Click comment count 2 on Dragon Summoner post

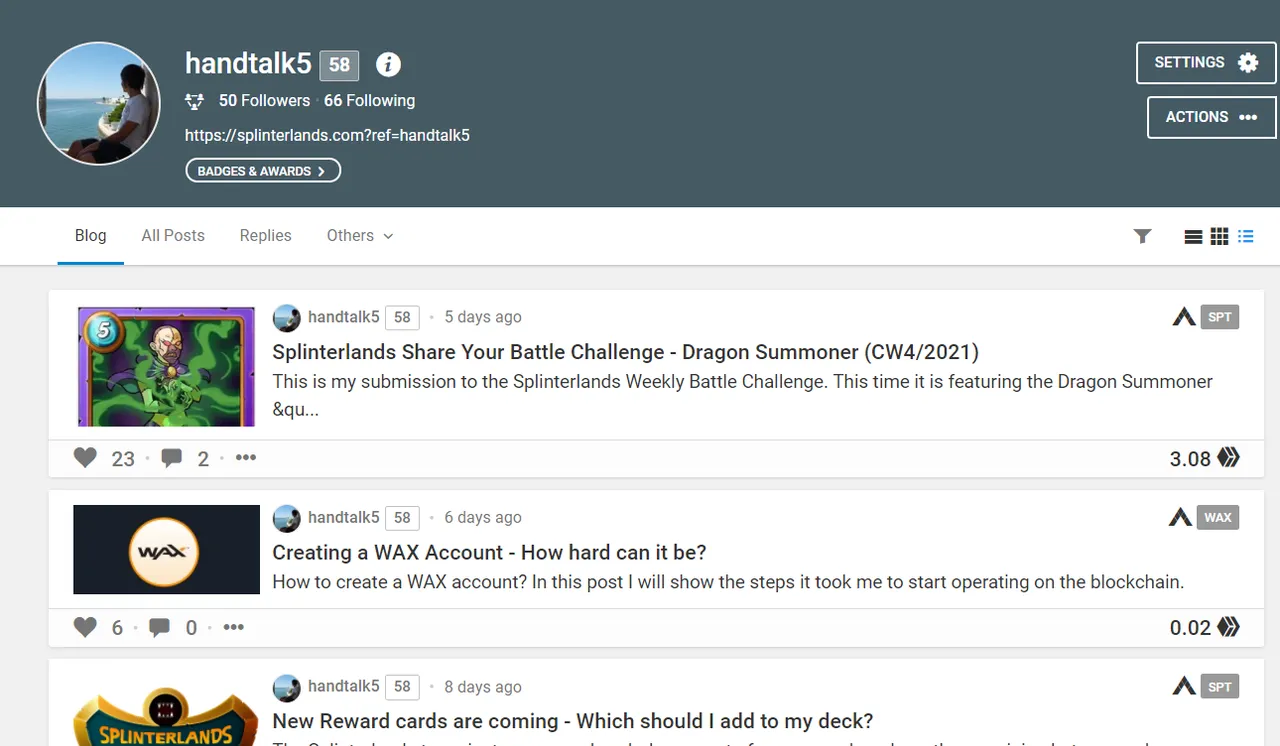(203, 459)
